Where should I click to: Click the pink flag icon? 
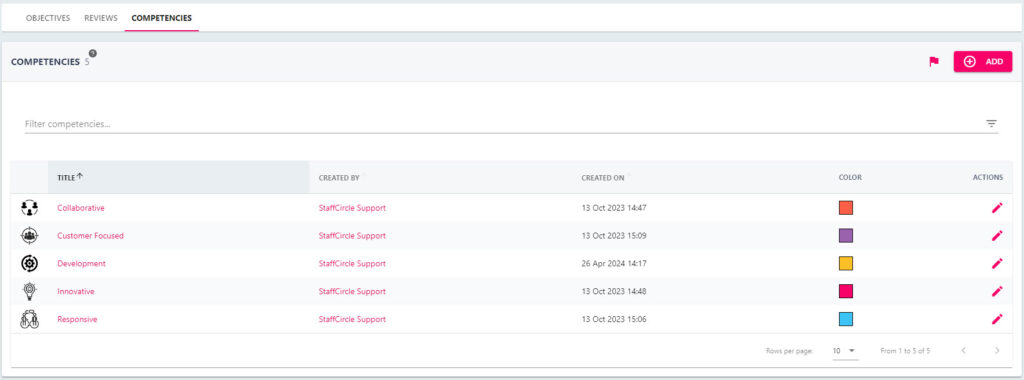coord(934,62)
